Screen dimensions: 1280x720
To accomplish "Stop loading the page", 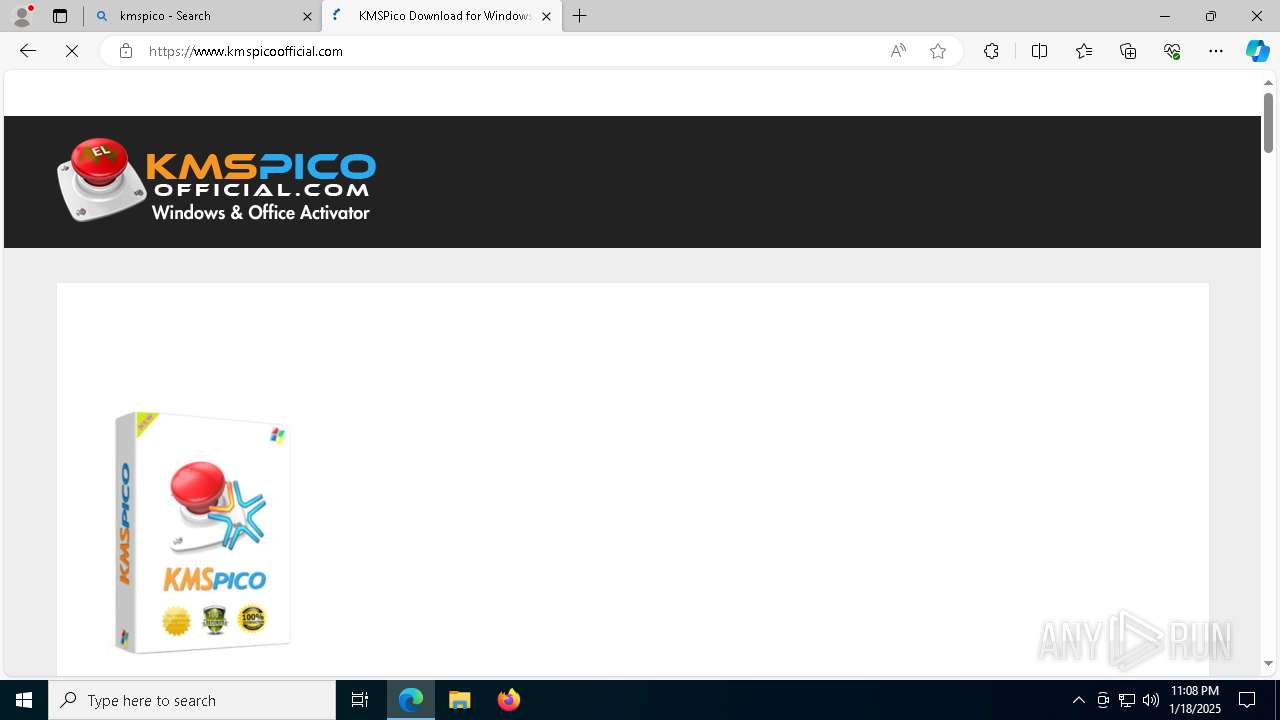I will tap(72, 51).
